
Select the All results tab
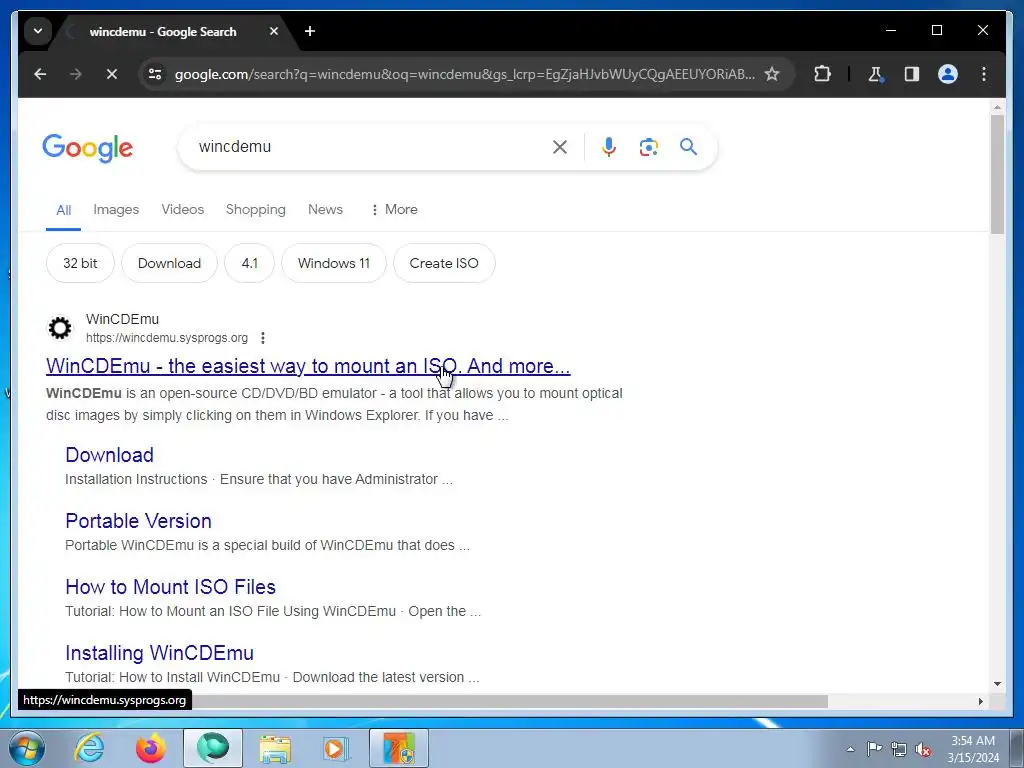63,210
